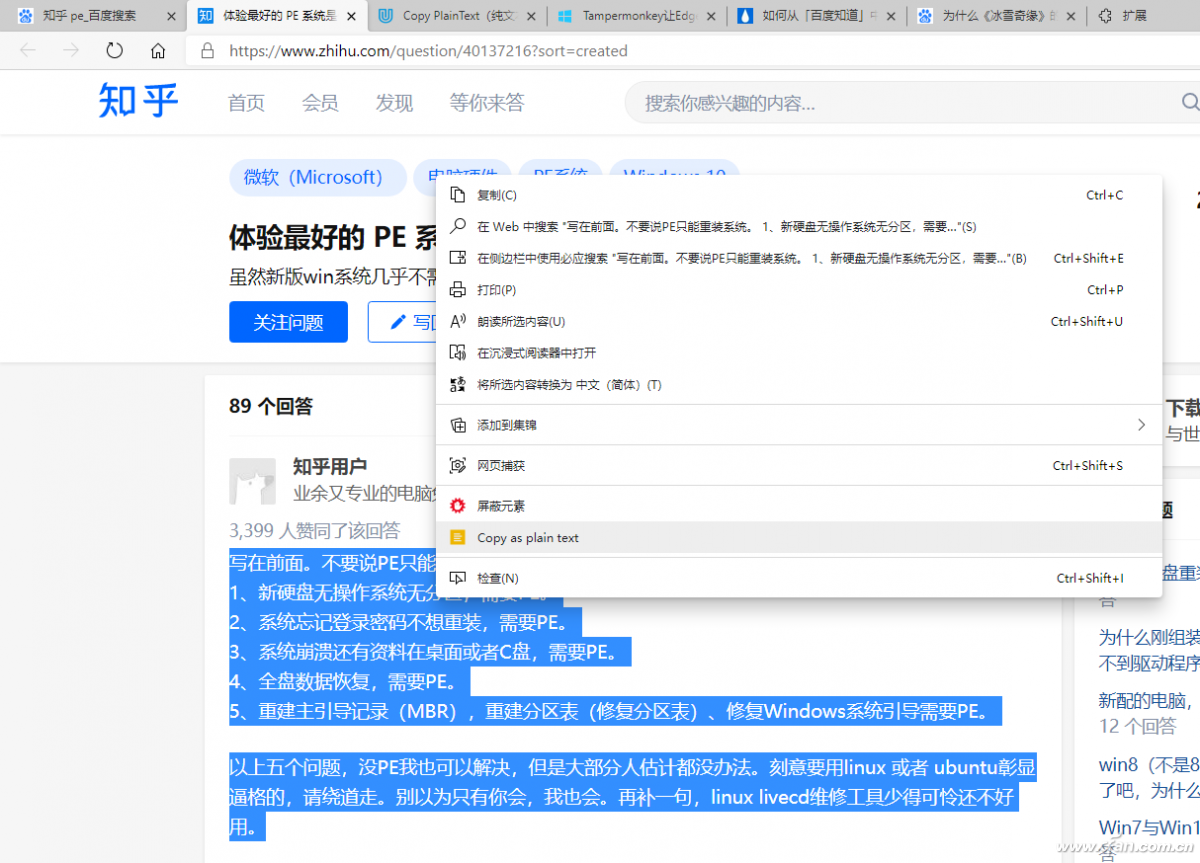Click the search icon beside 在 Web 中搜索
This screenshot has height=863, width=1200.
tap(458, 227)
